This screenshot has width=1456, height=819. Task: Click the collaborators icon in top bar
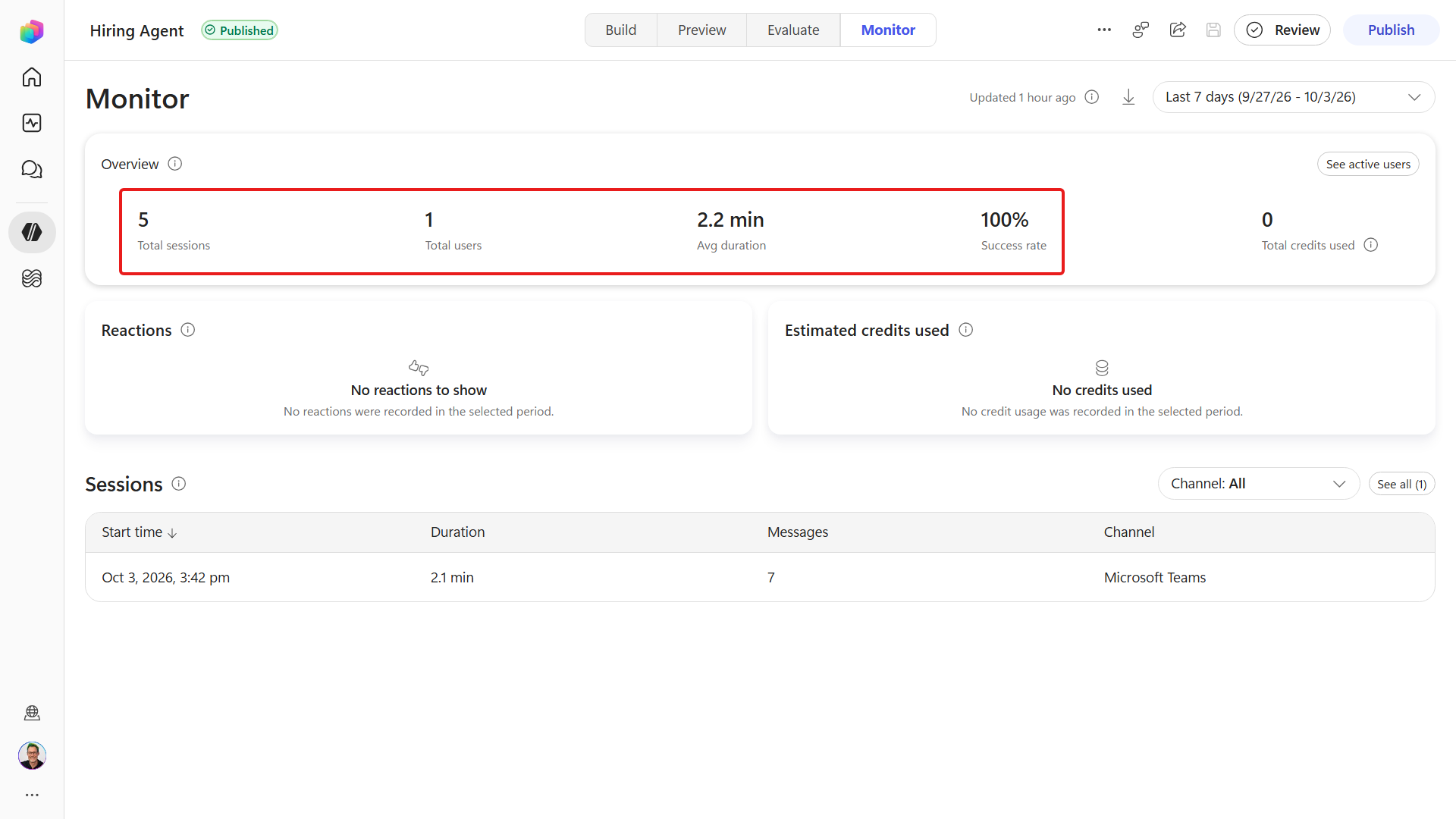[1141, 30]
